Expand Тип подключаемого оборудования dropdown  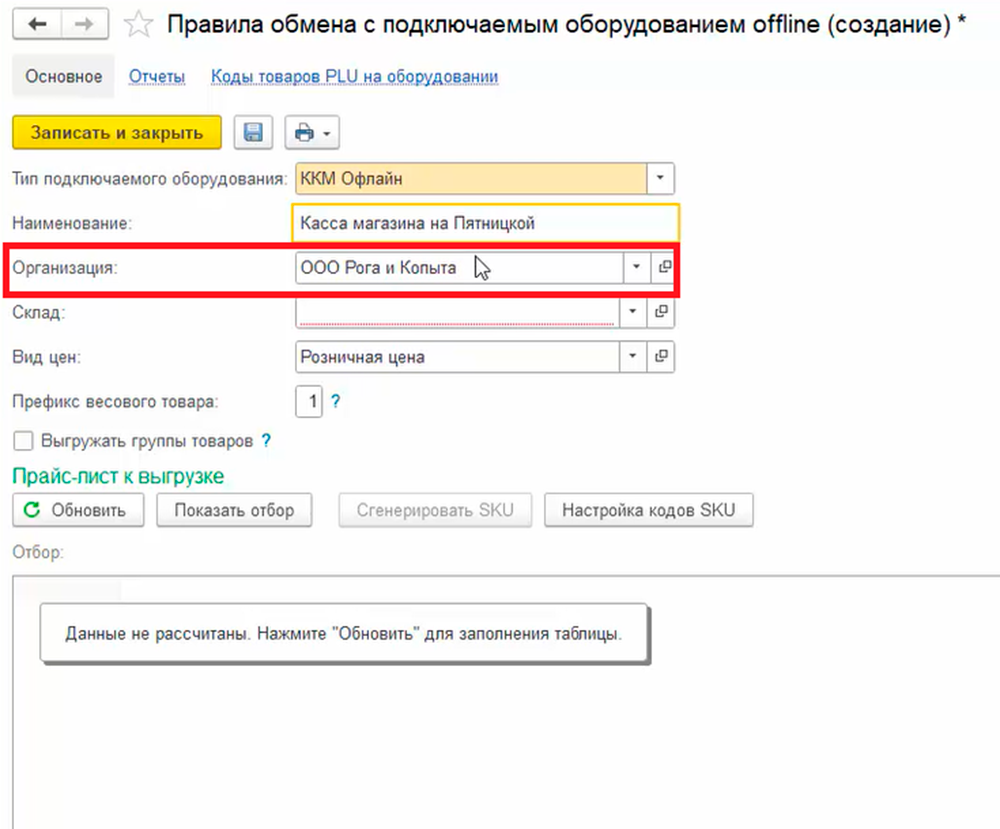click(x=660, y=179)
